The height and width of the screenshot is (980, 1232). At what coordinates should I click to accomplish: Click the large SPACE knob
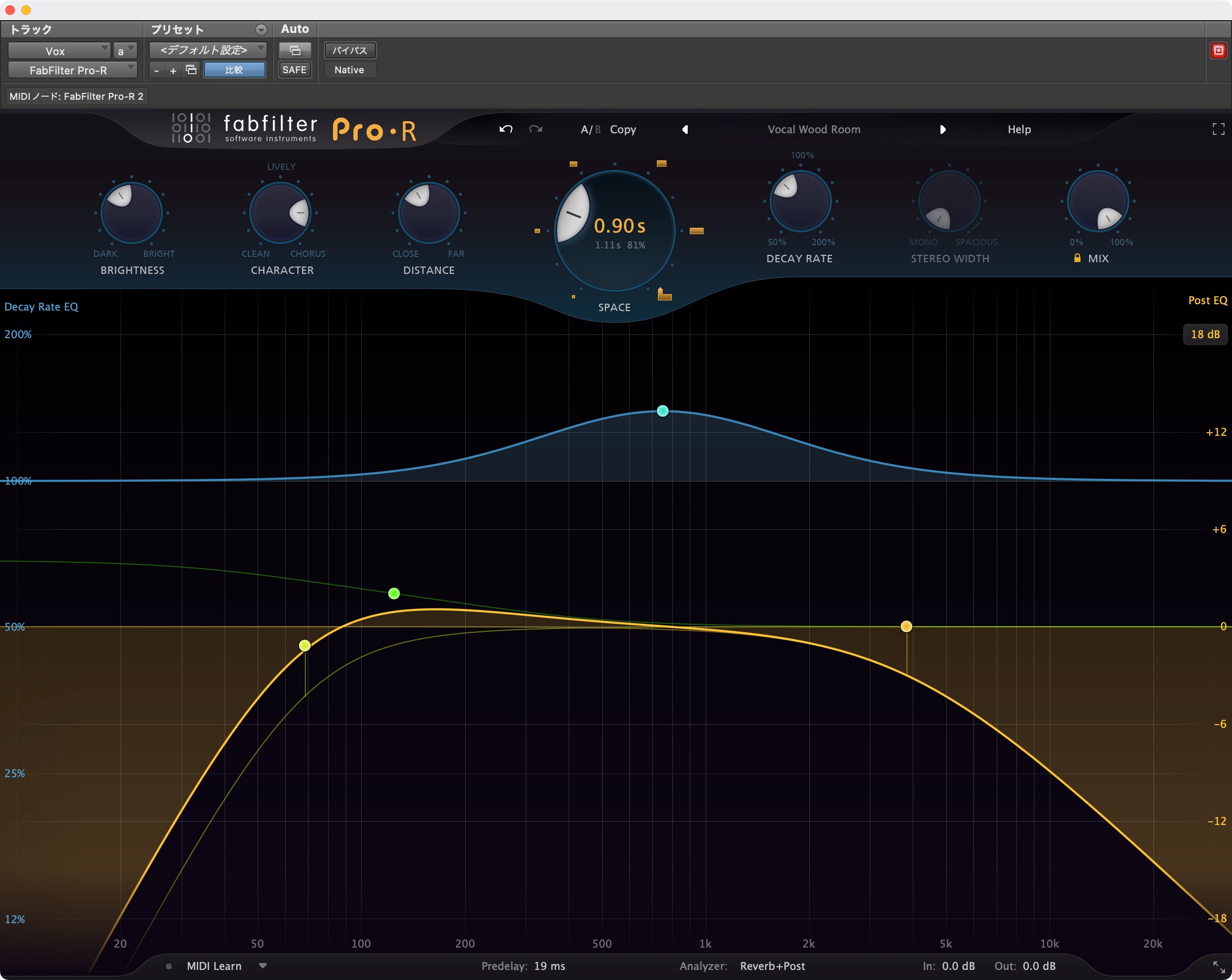pos(615,231)
